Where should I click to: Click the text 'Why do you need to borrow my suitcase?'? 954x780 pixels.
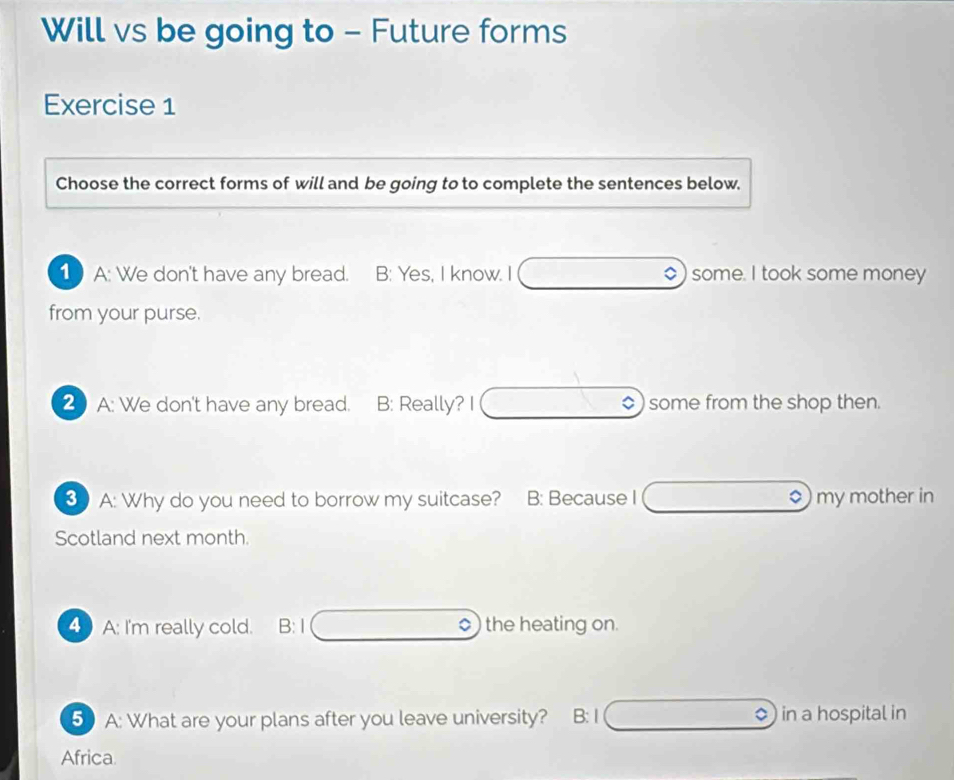[x=311, y=500]
